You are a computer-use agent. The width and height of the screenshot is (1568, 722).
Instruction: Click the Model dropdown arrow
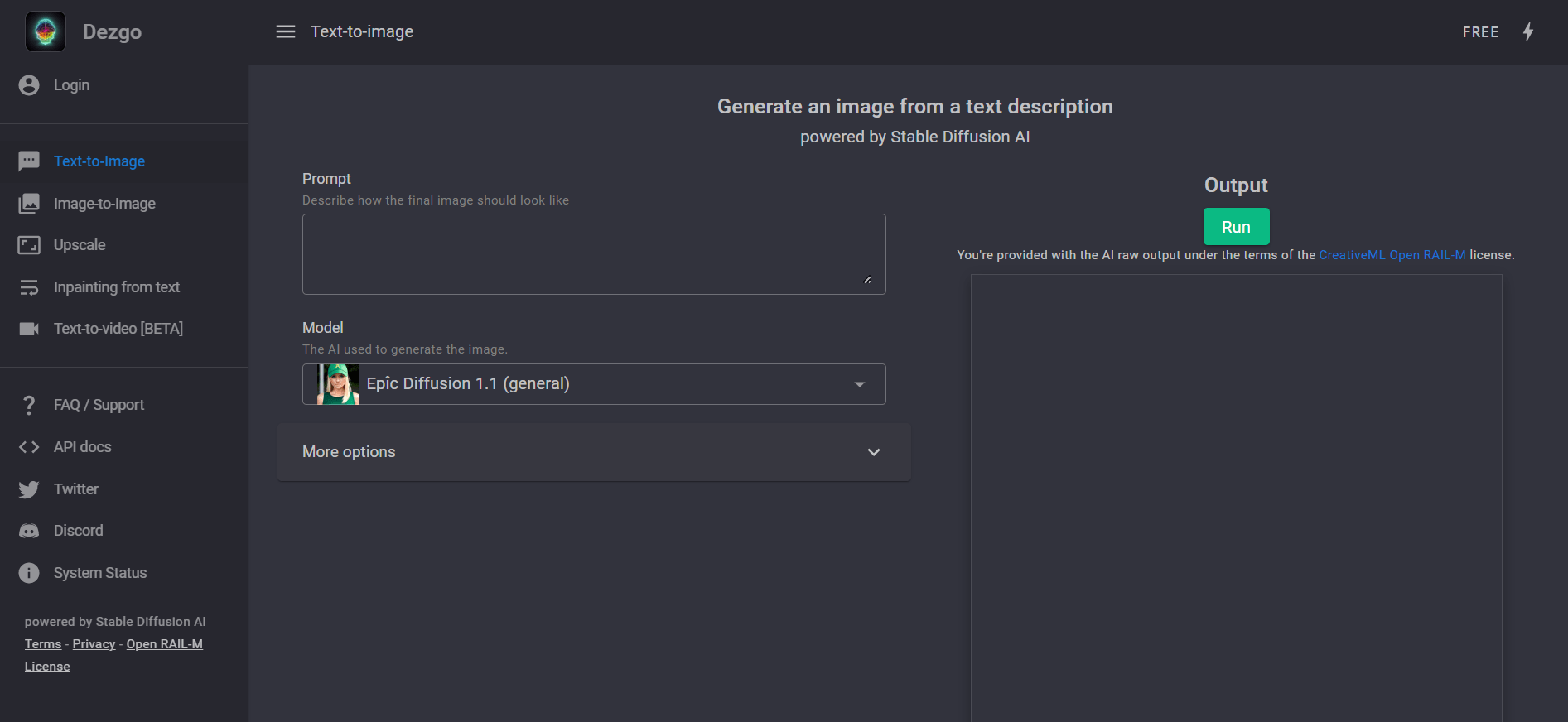click(x=860, y=384)
